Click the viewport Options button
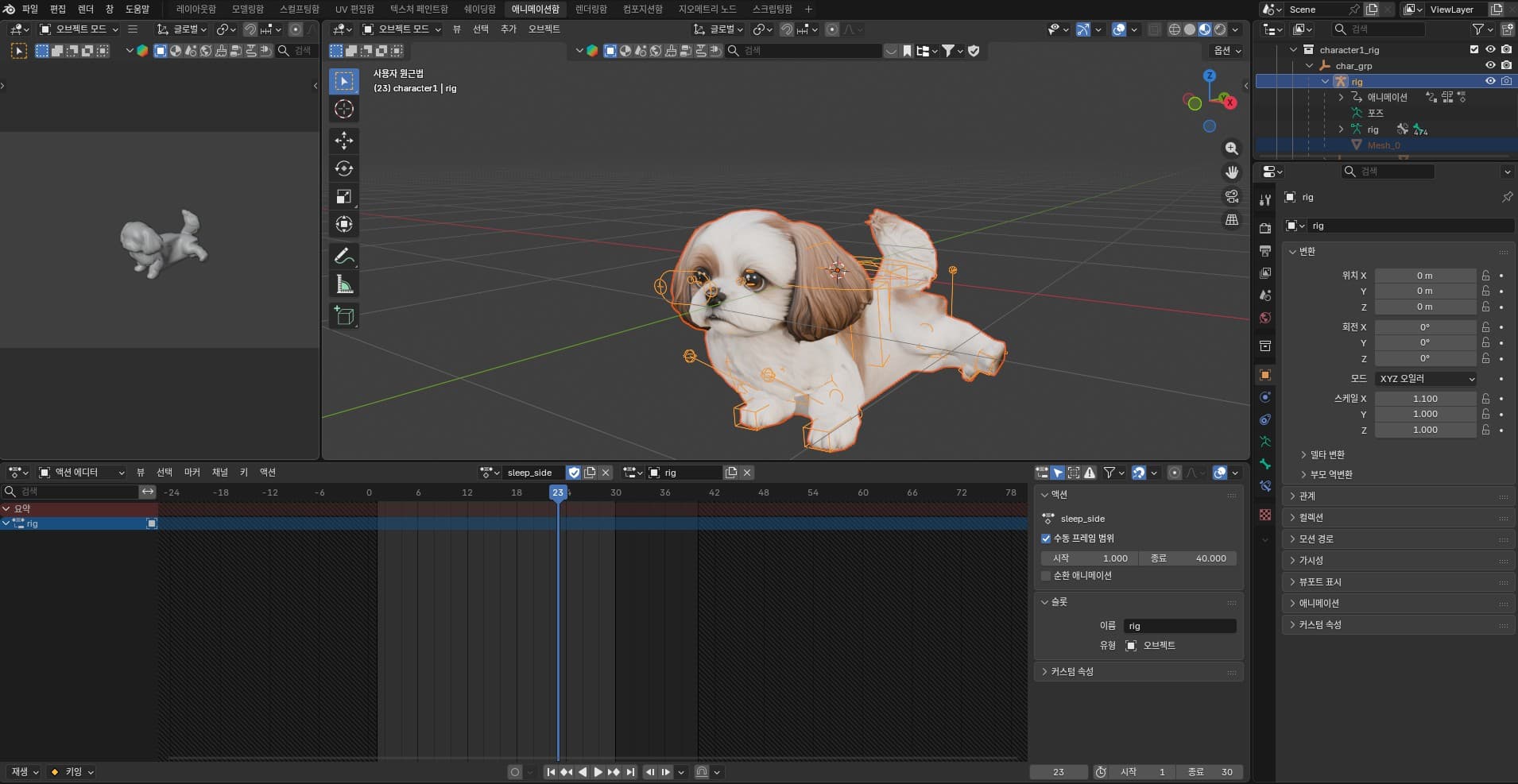Image resolution: width=1518 pixels, height=784 pixels. [x=1226, y=51]
